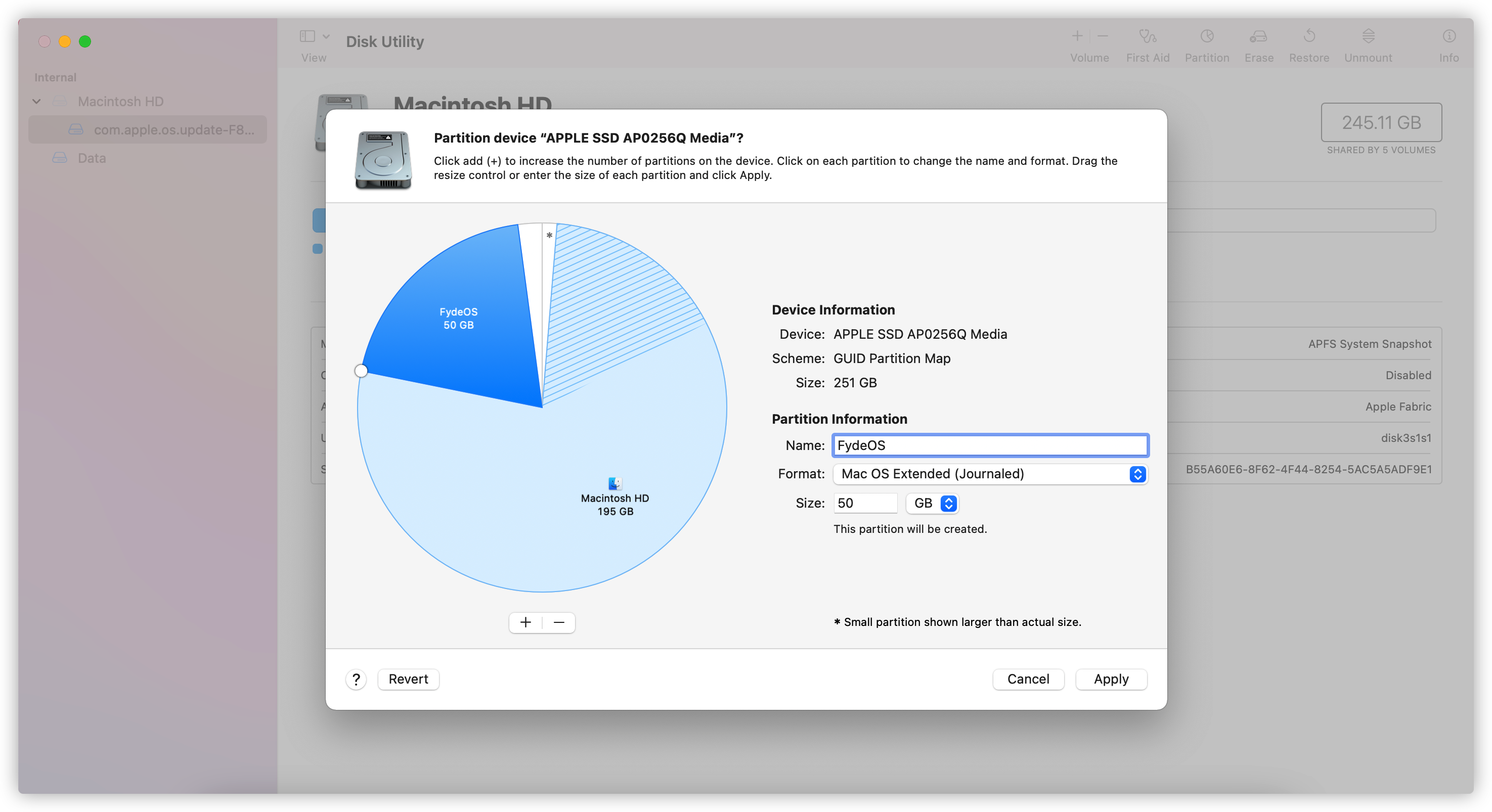Image resolution: width=1492 pixels, height=812 pixels.
Task: Collapse the Macintosh HD tree item
Action: (36, 101)
